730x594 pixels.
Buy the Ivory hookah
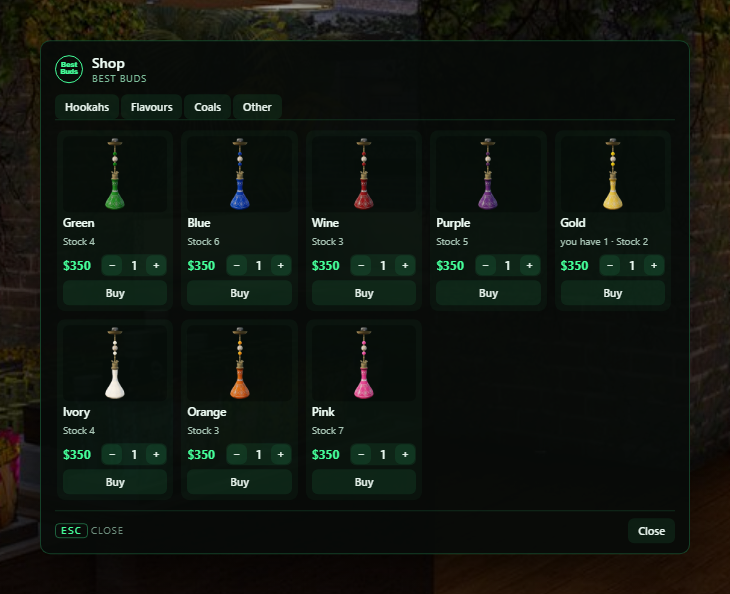pyautogui.click(x=115, y=482)
